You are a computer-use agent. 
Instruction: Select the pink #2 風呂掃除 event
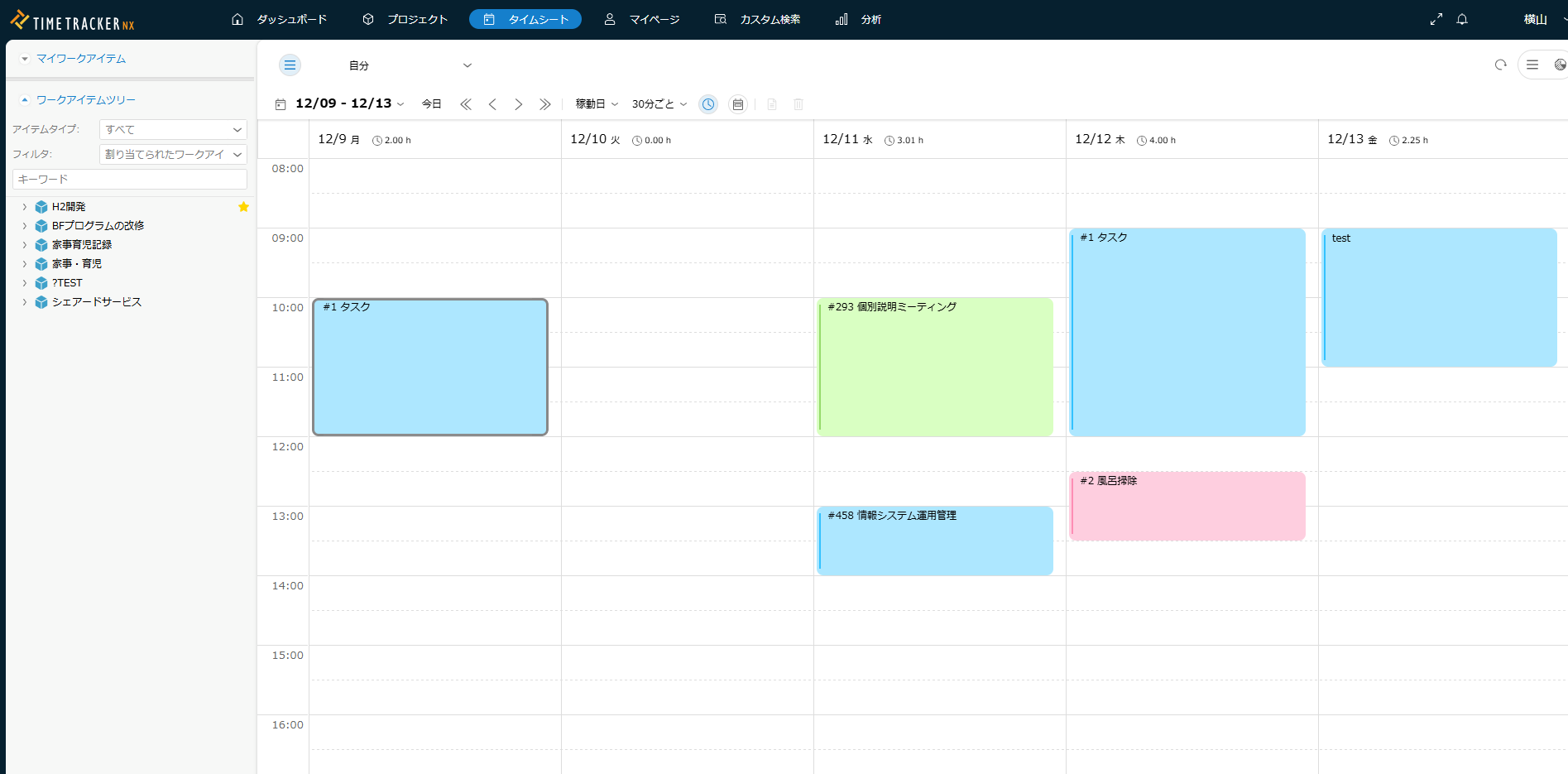1187,506
